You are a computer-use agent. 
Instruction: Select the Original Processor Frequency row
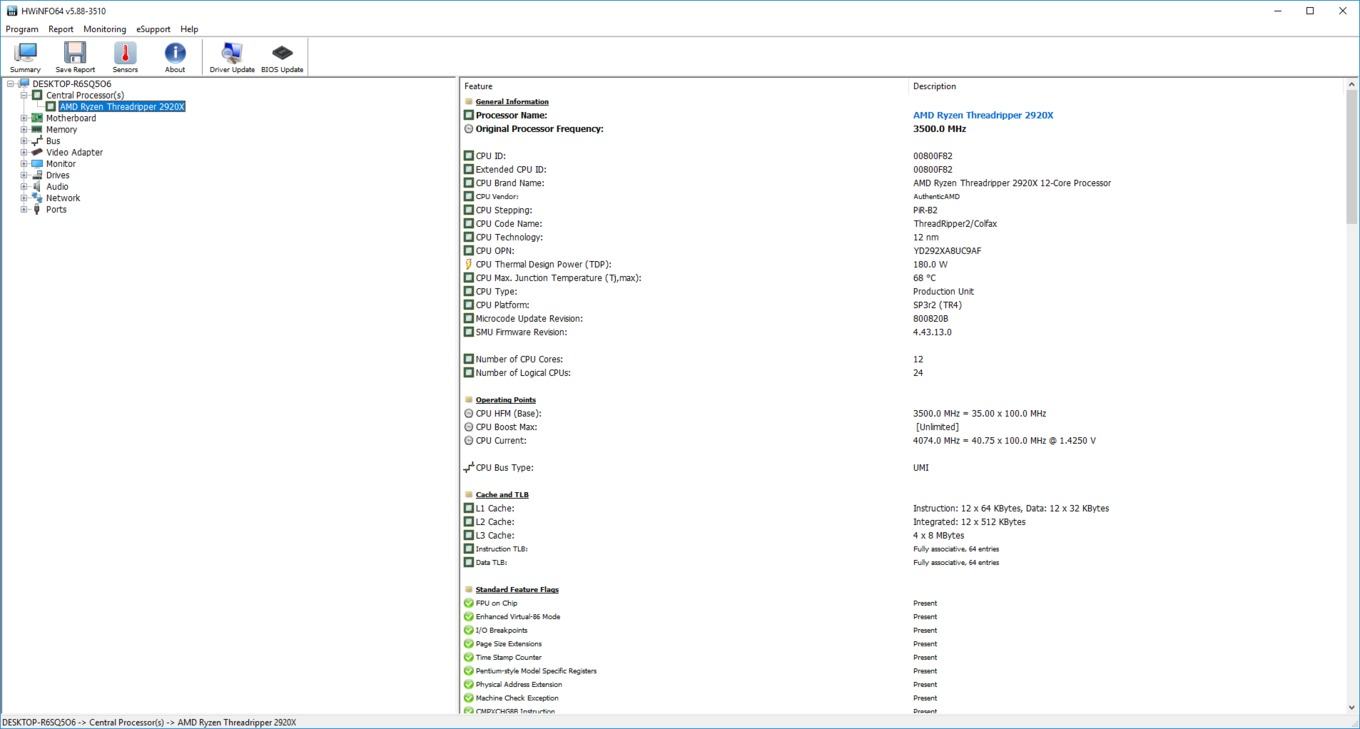pos(903,129)
